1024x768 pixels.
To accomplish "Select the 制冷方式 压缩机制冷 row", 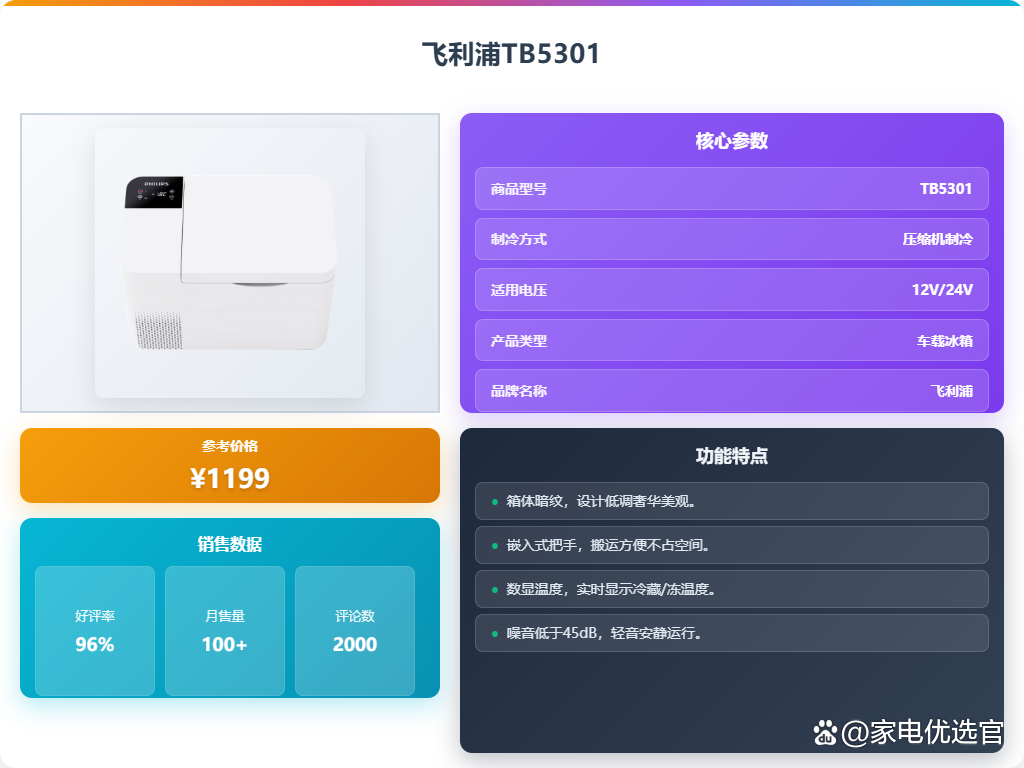I will pyautogui.click(x=731, y=239).
